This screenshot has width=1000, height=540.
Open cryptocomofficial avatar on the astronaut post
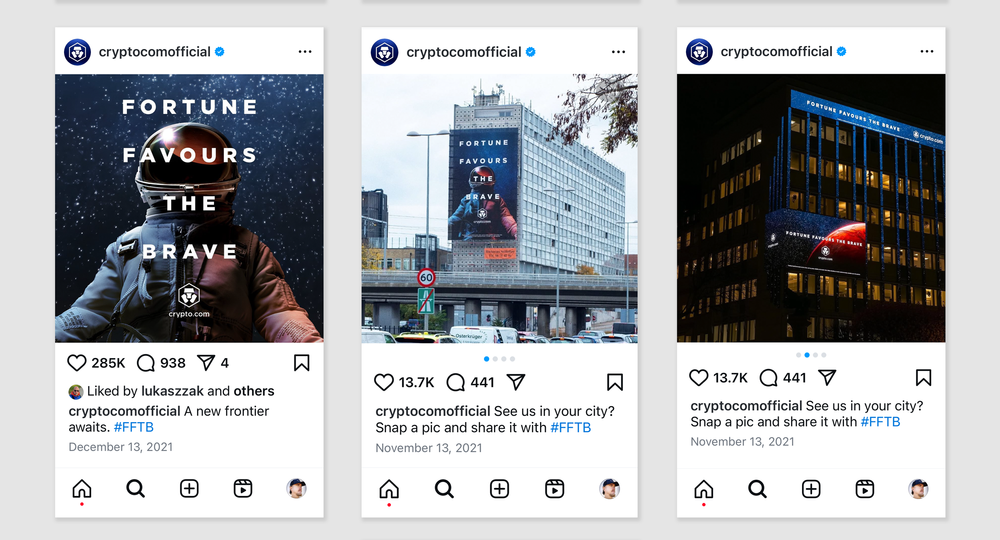tap(78, 52)
